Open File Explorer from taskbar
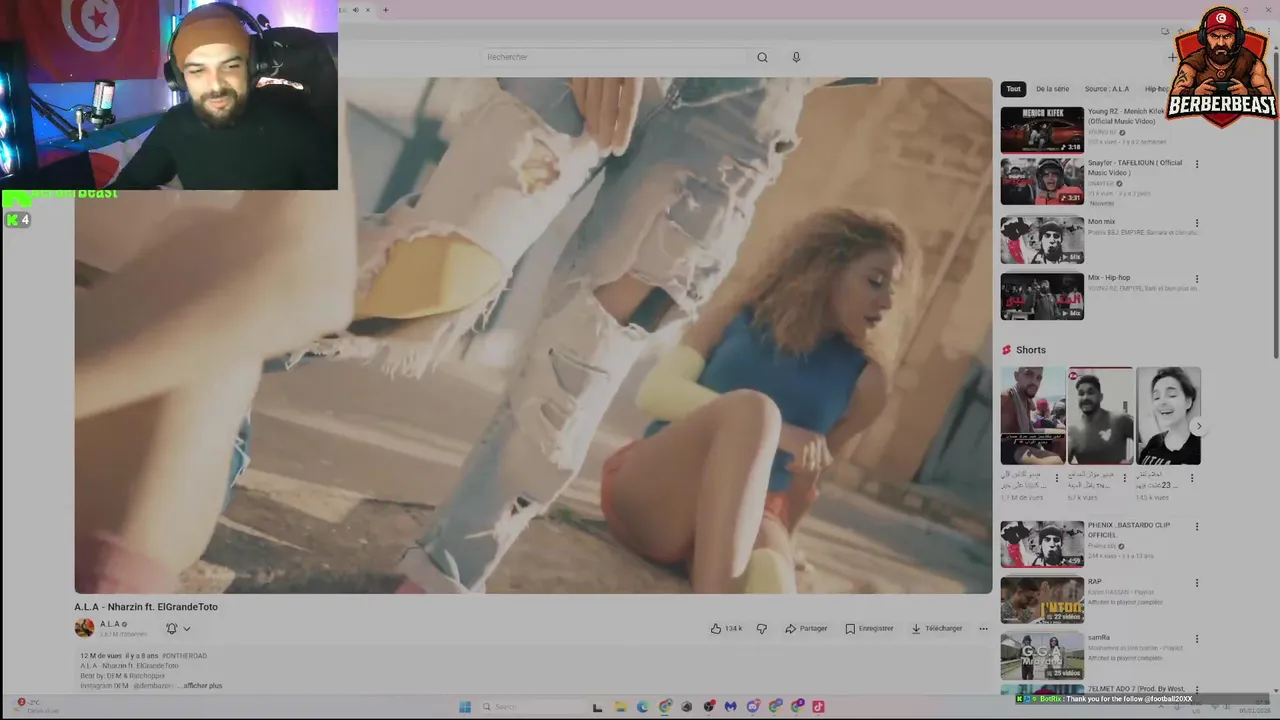This screenshot has height=720, width=1280. pos(620,706)
